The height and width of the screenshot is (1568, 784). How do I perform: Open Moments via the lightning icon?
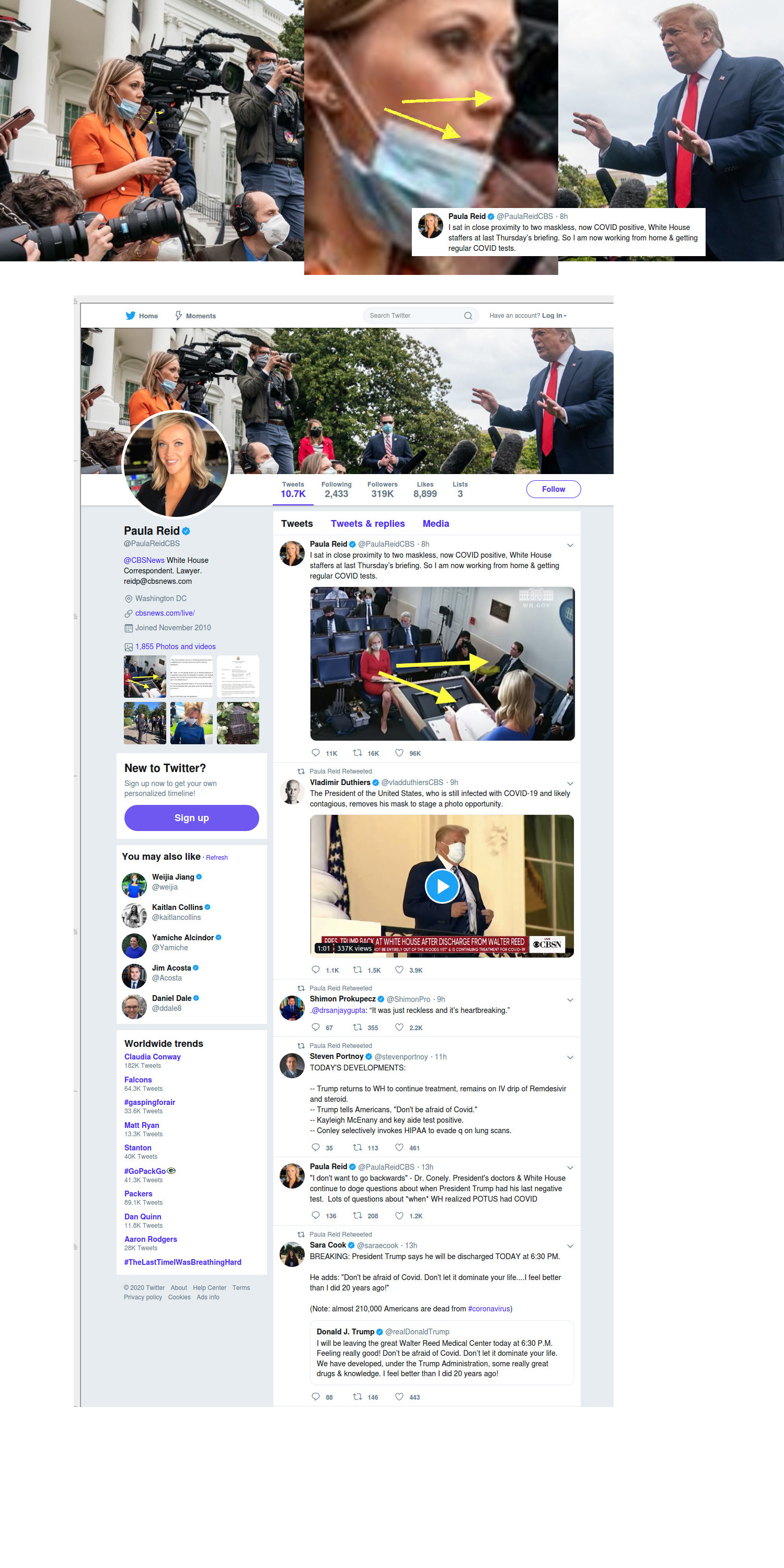coord(178,315)
